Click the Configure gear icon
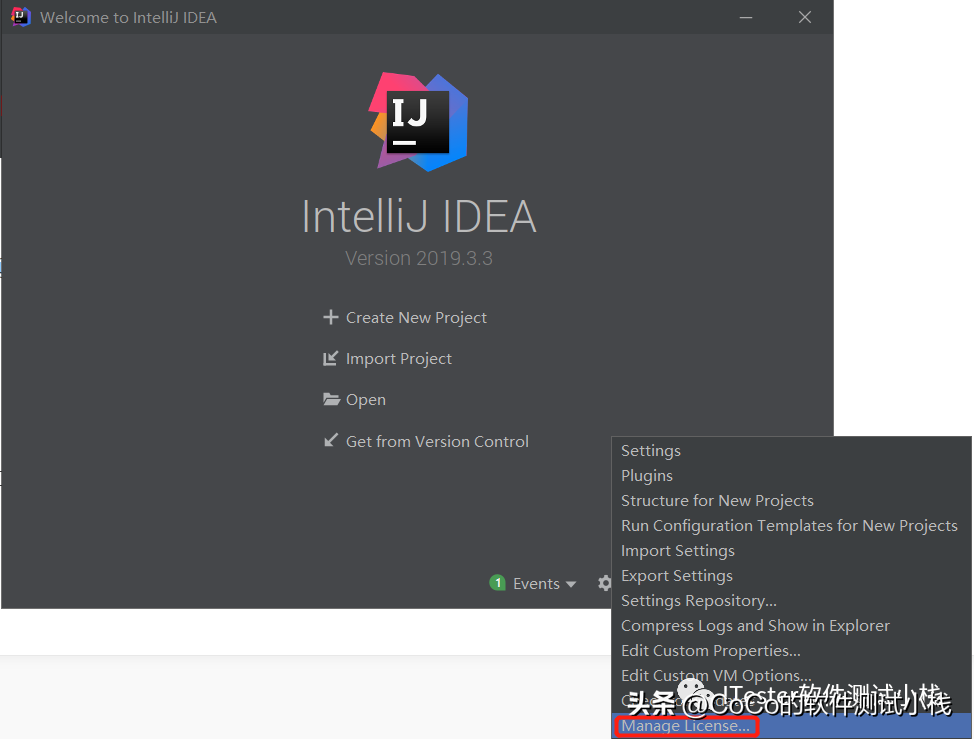 pyautogui.click(x=604, y=583)
